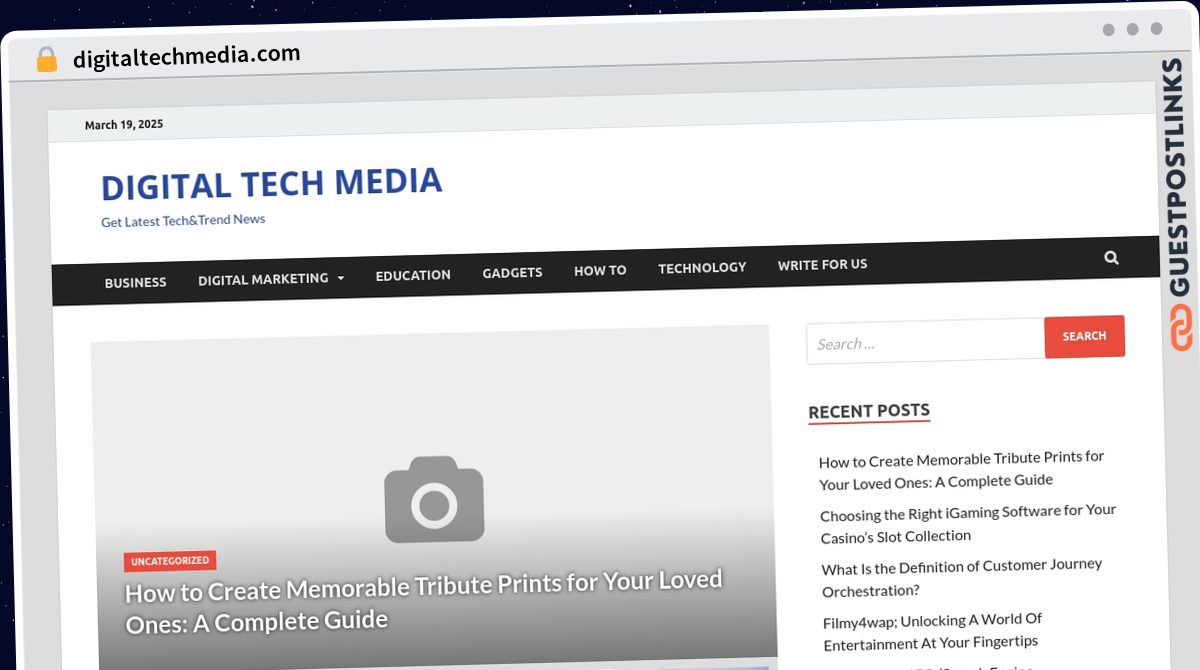Click the camera placeholder featured image
1200x670 pixels.
point(434,499)
